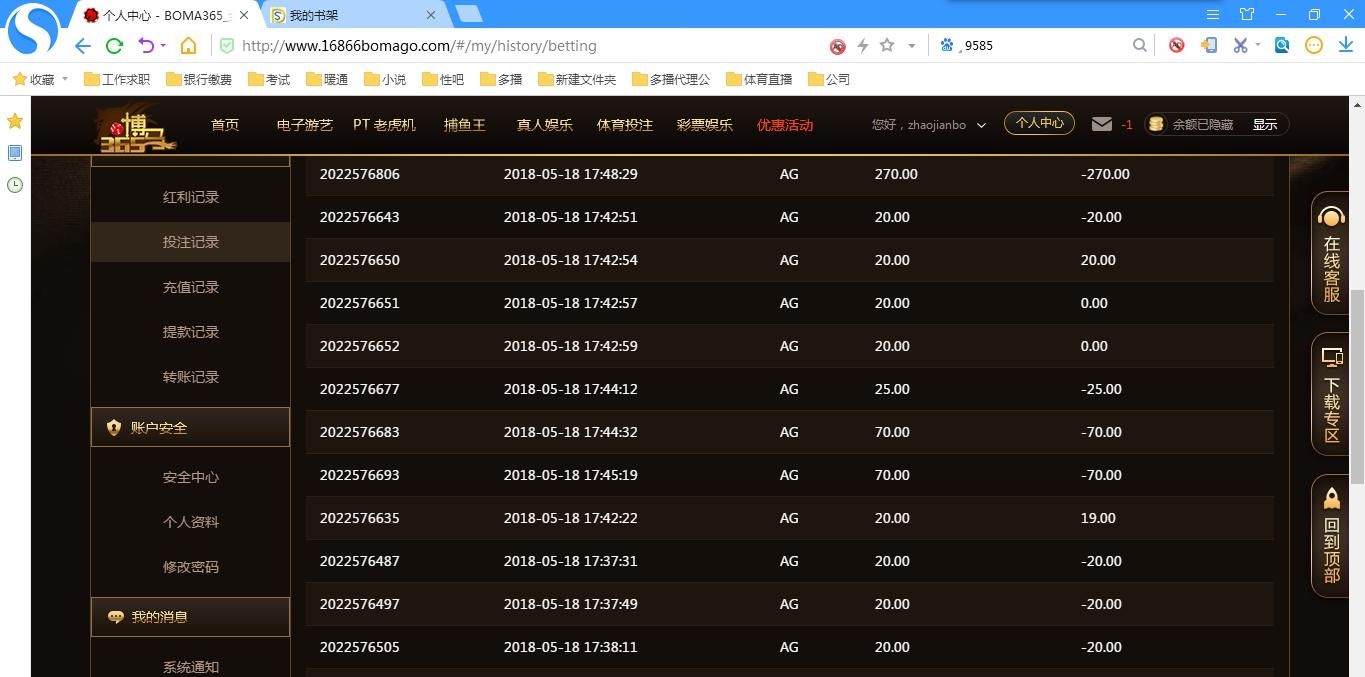Image resolution: width=1365 pixels, height=677 pixels.
Task: Click the purple undo-close-tab icon
Action: (x=146, y=46)
